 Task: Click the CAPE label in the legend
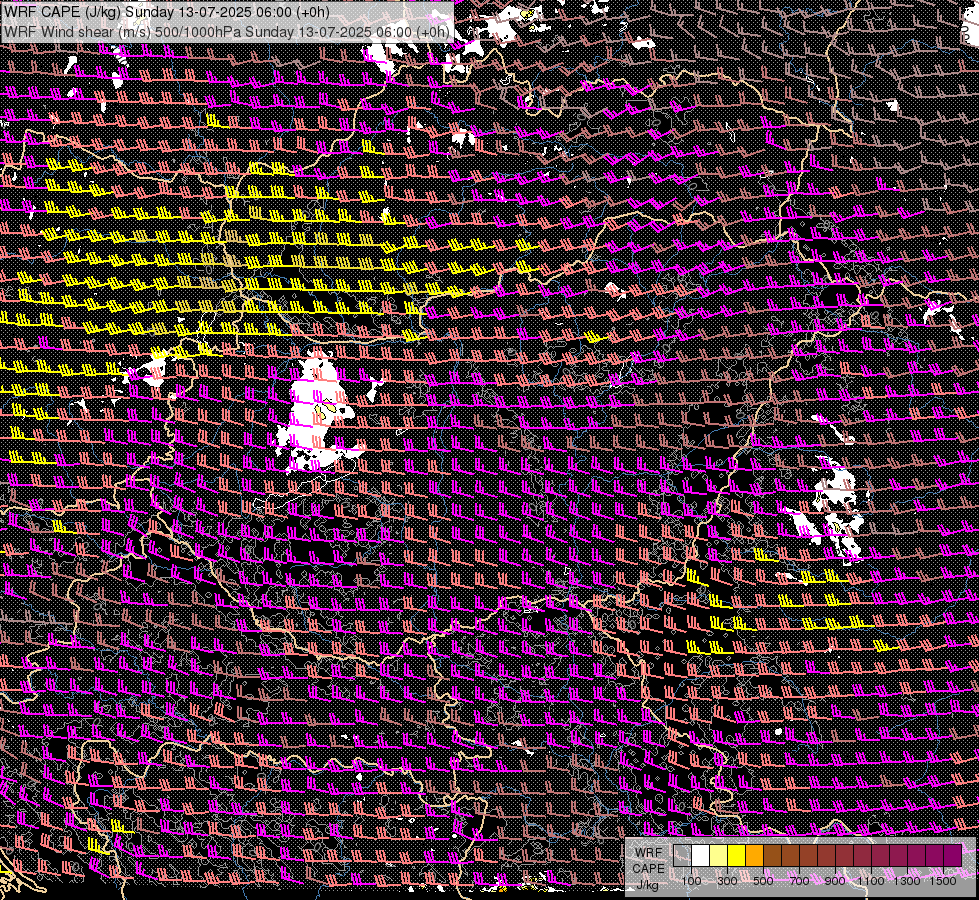coord(649,869)
